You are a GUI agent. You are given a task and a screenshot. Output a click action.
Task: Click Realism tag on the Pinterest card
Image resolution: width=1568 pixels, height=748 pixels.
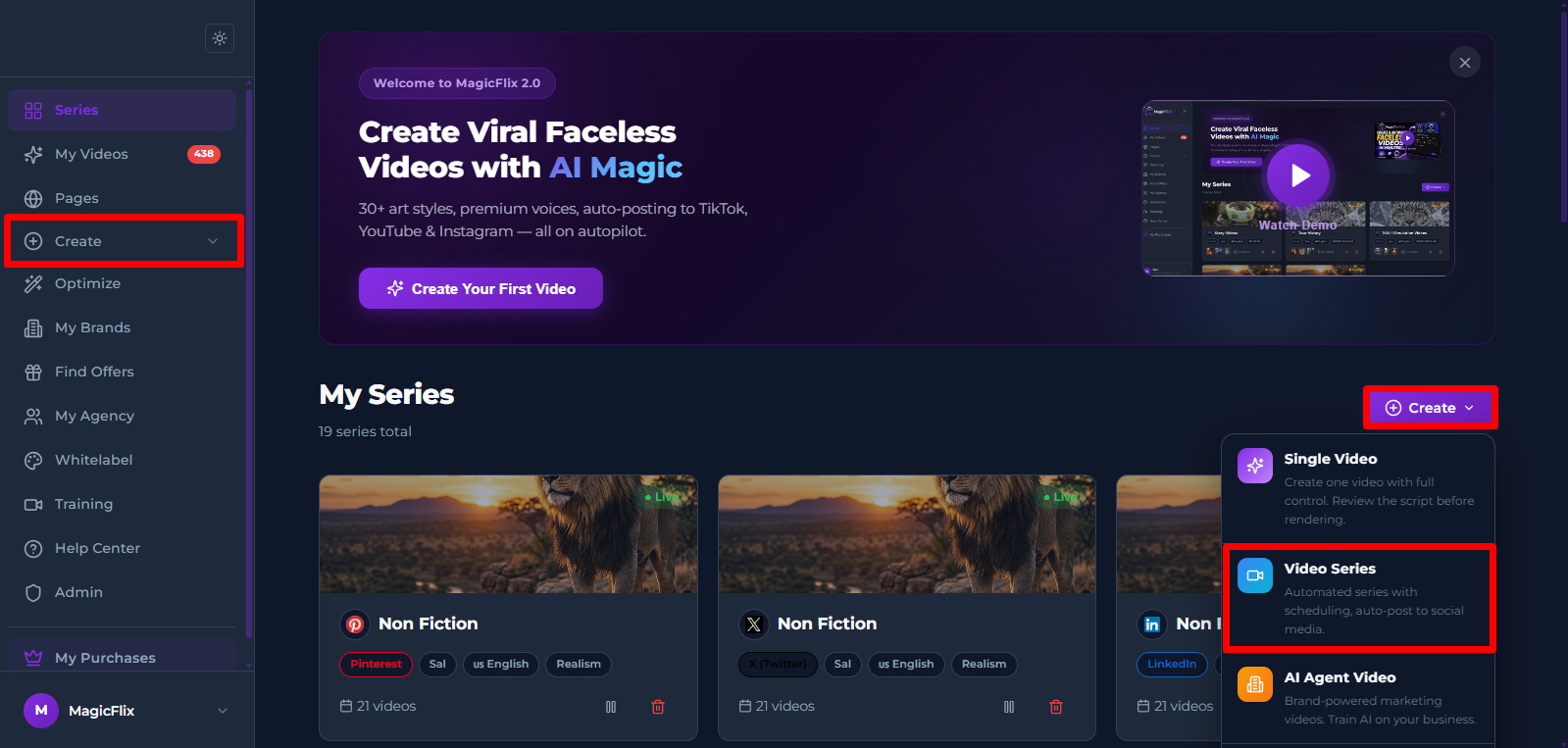click(x=579, y=664)
